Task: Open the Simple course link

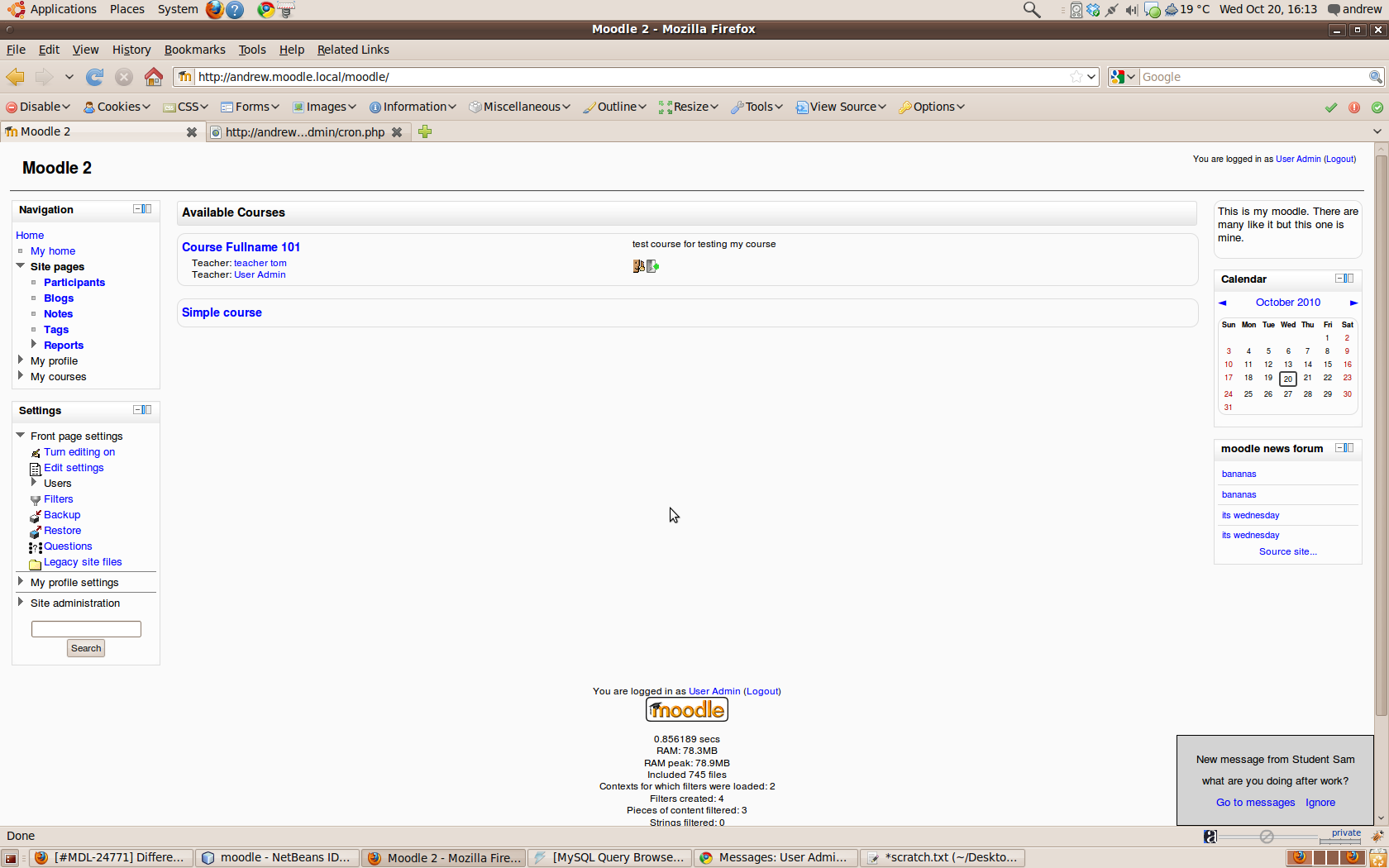Action: 222,312
